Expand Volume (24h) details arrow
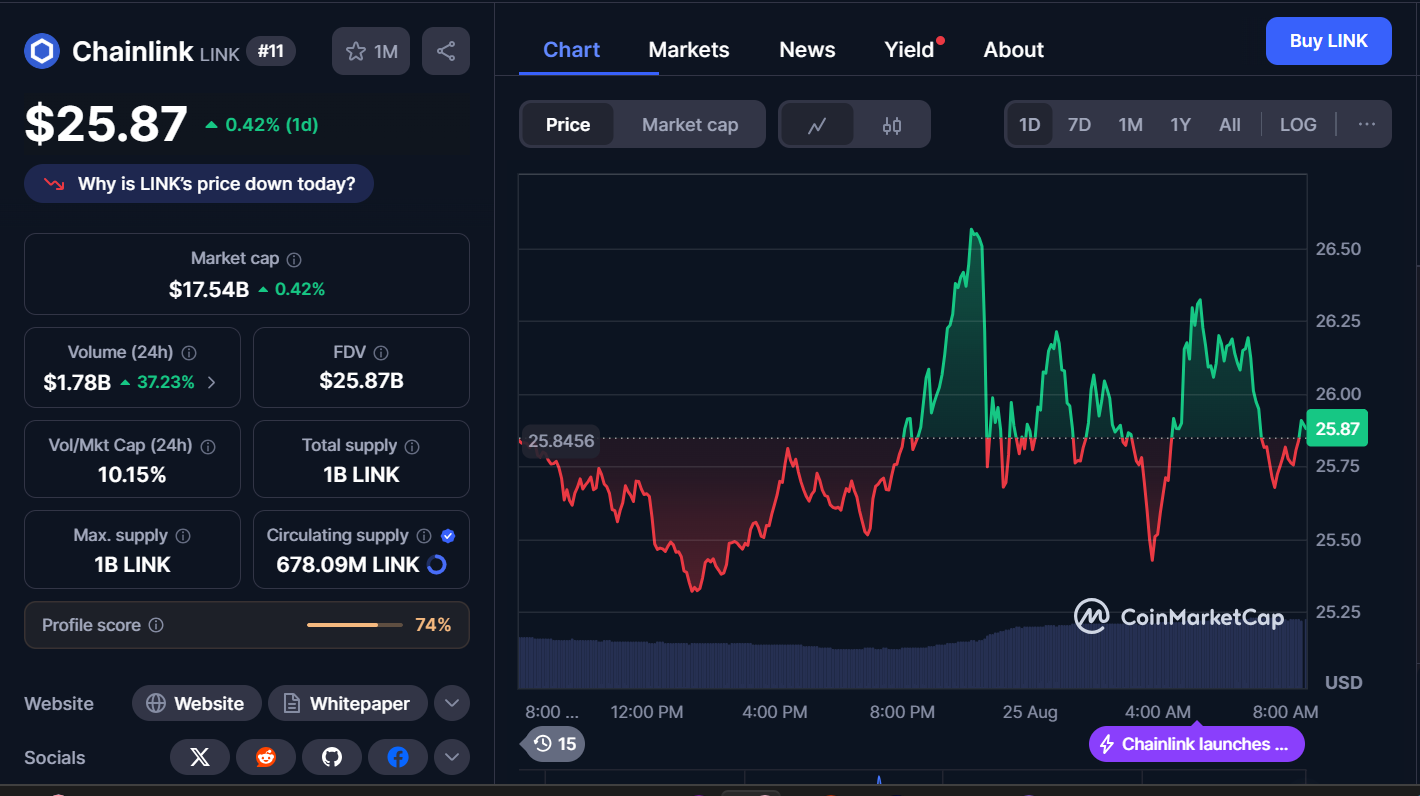Screen dimensions: 1420x796 coord(211,382)
